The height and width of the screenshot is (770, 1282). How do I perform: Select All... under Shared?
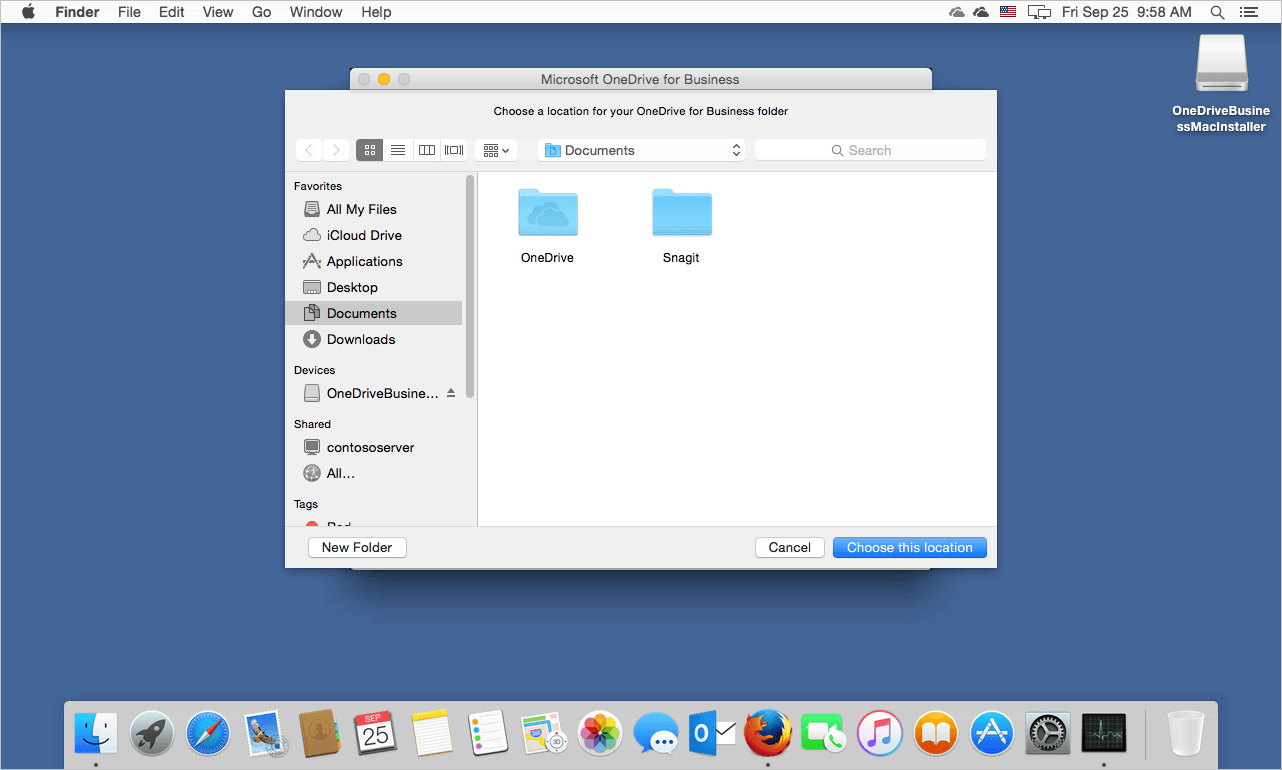pyautogui.click(x=373, y=473)
